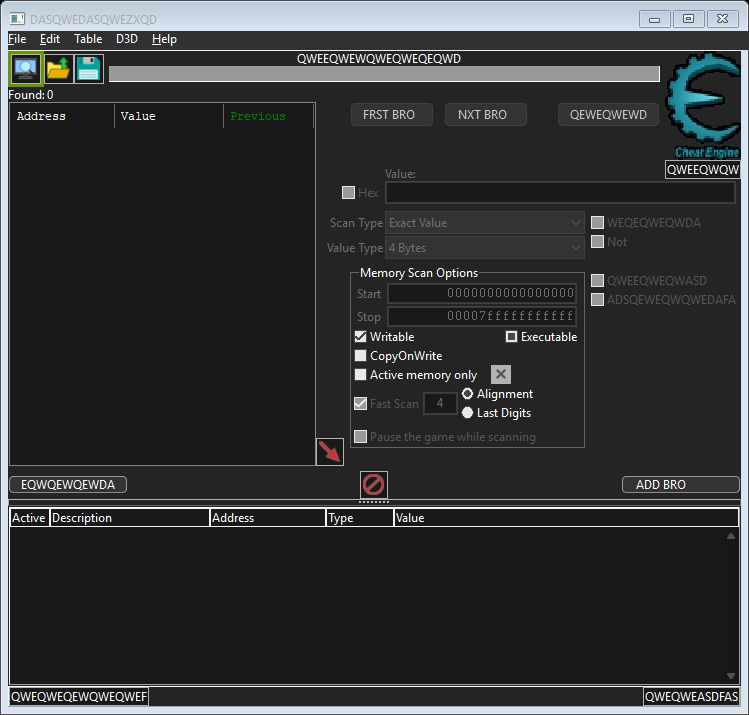
Task: Open the Value Type dropdown
Action: point(485,248)
